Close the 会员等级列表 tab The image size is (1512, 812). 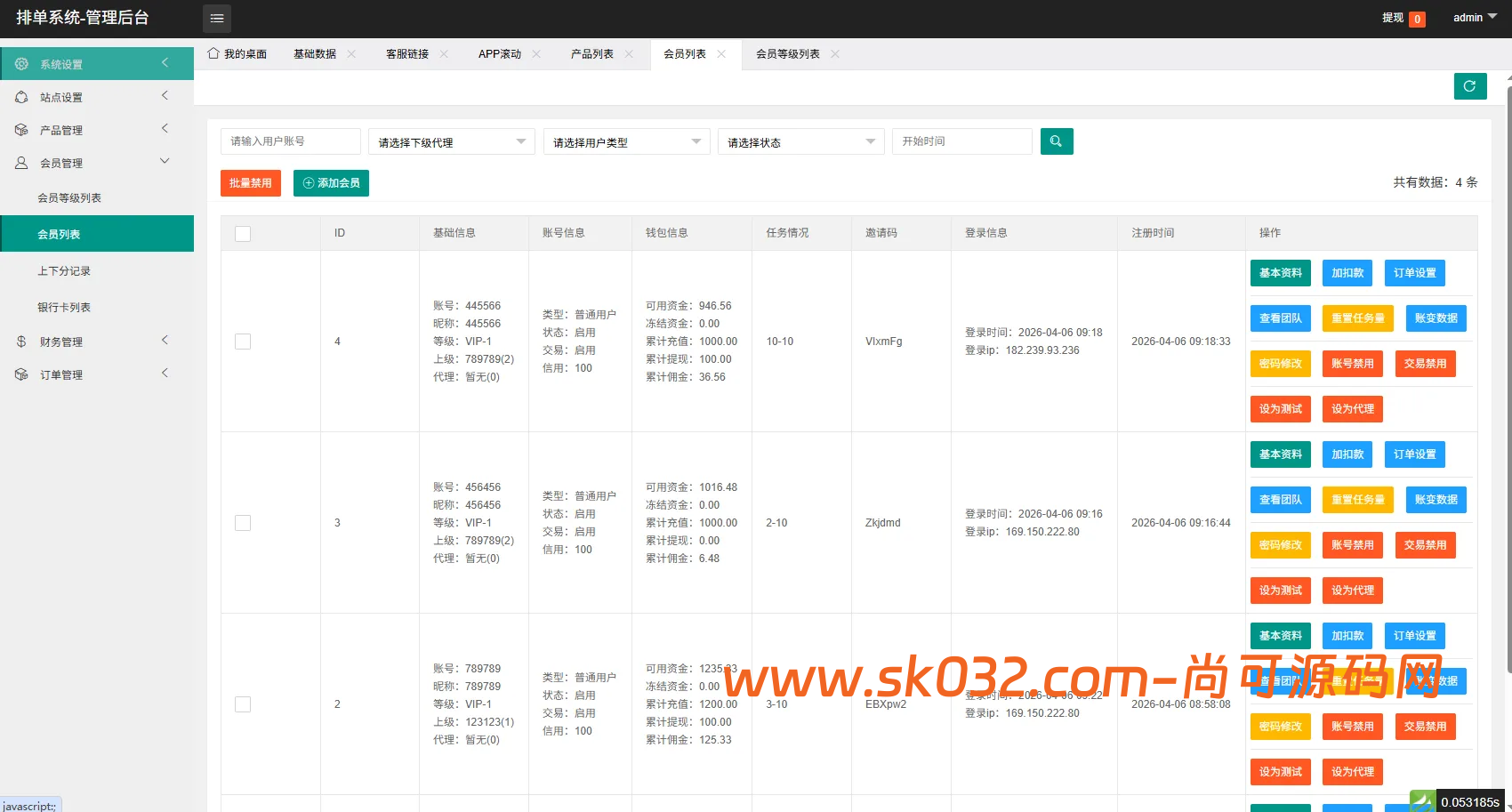point(835,54)
